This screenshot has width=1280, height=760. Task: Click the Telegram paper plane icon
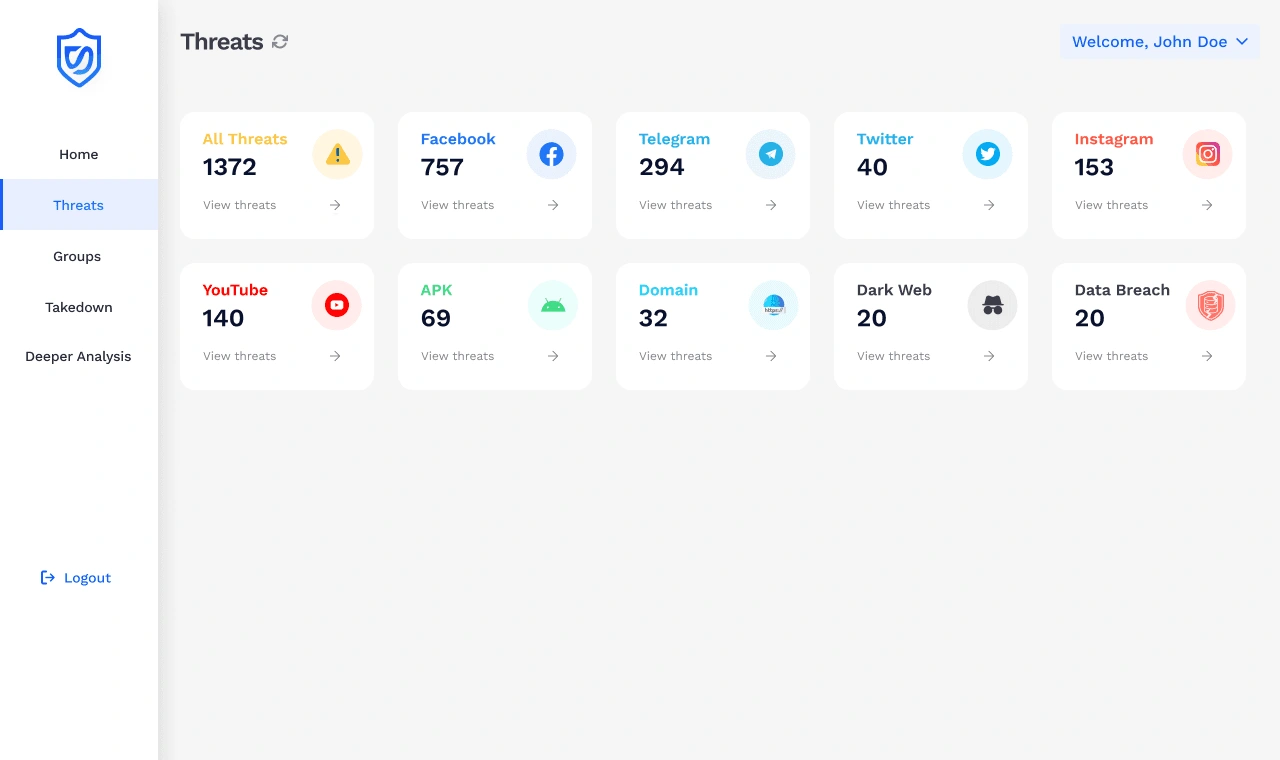770,154
